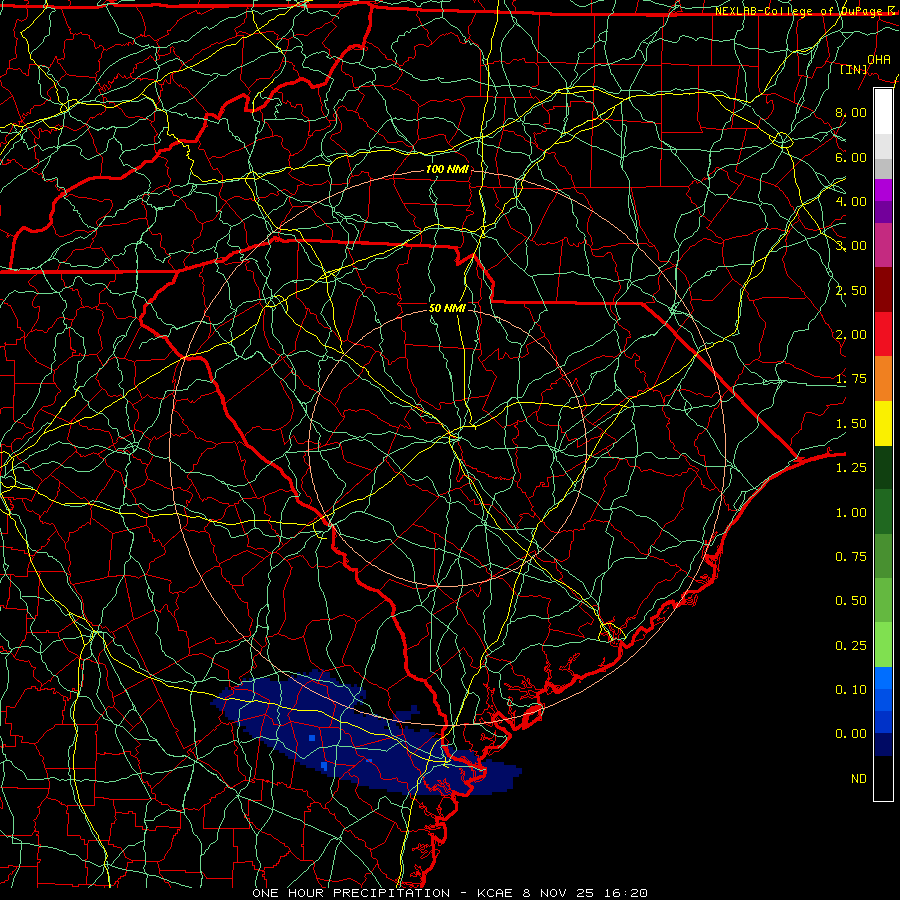Click the 6.00 legend value
The width and height of the screenshot is (900, 900).
[851, 157]
